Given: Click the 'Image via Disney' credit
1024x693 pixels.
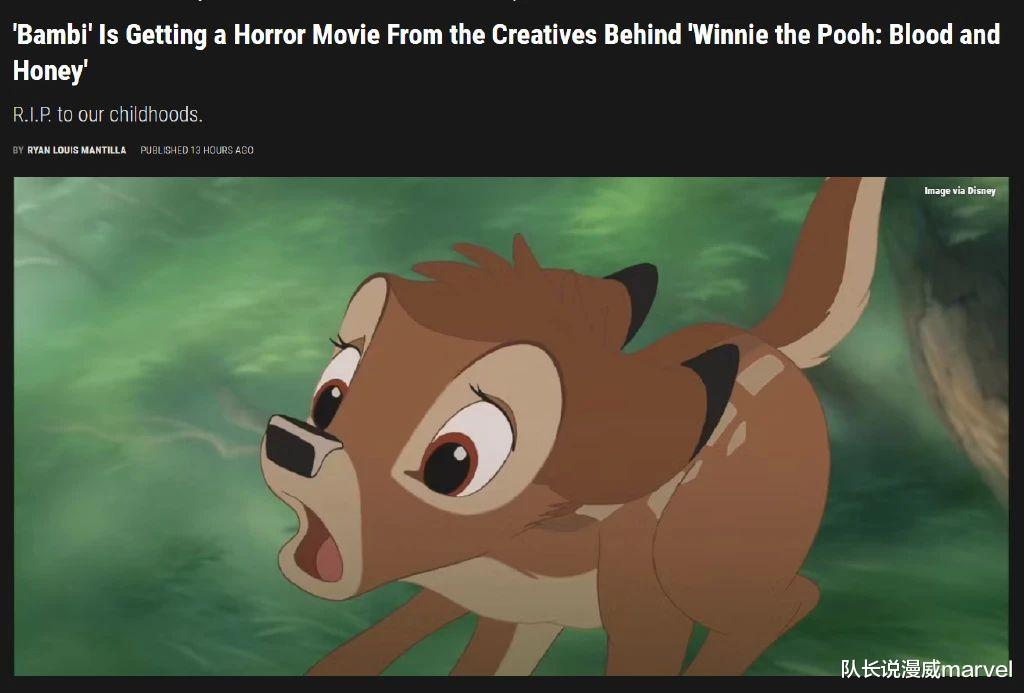Looking at the screenshot, I should (x=959, y=191).
